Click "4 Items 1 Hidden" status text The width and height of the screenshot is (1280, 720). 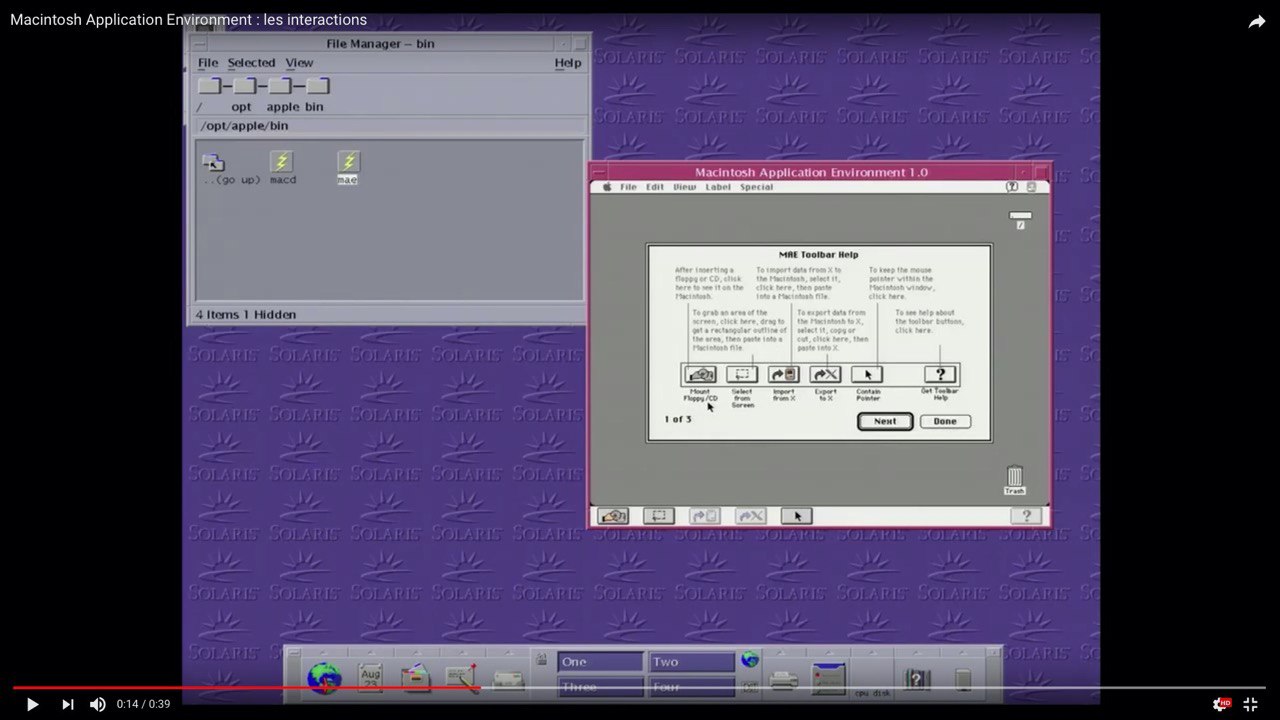click(x=245, y=315)
